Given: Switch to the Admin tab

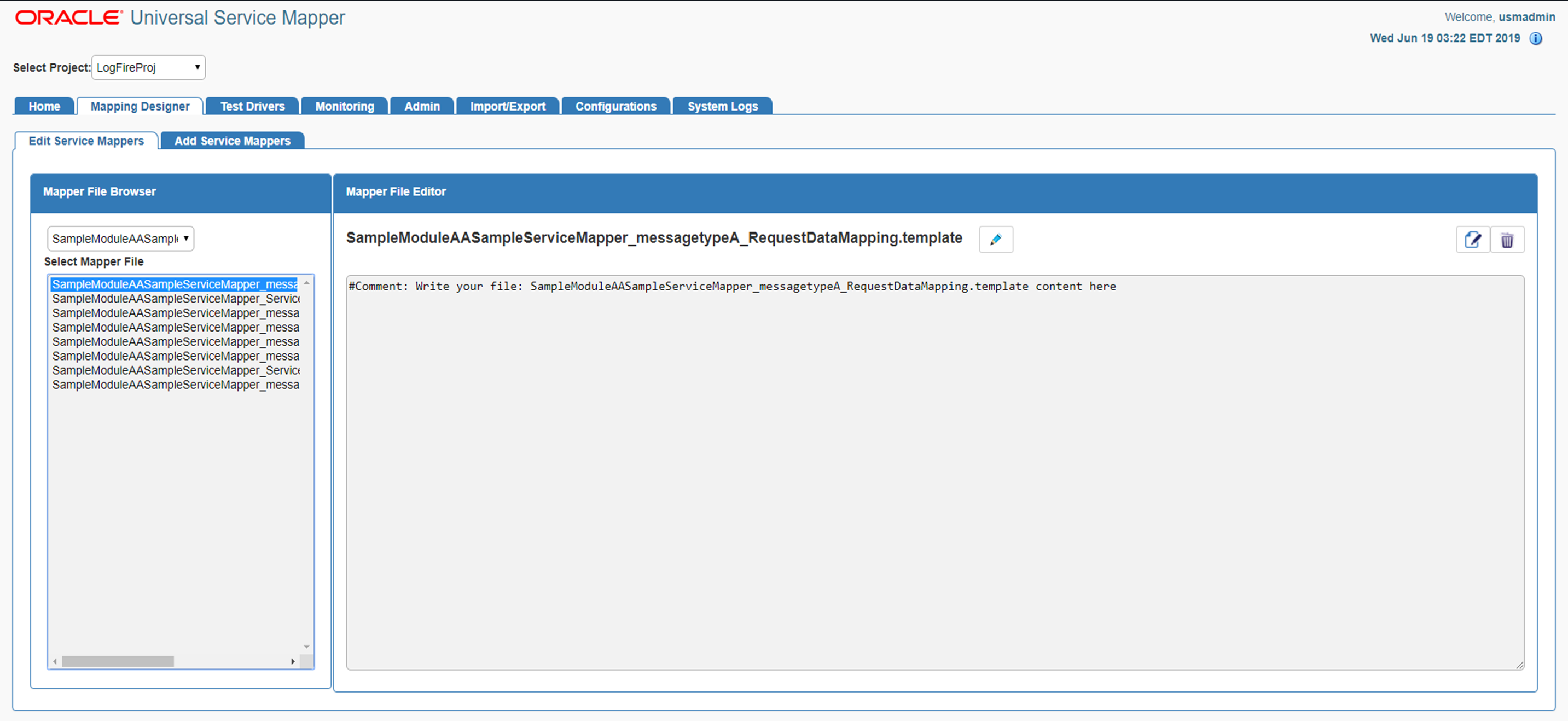Looking at the screenshot, I should [422, 106].
